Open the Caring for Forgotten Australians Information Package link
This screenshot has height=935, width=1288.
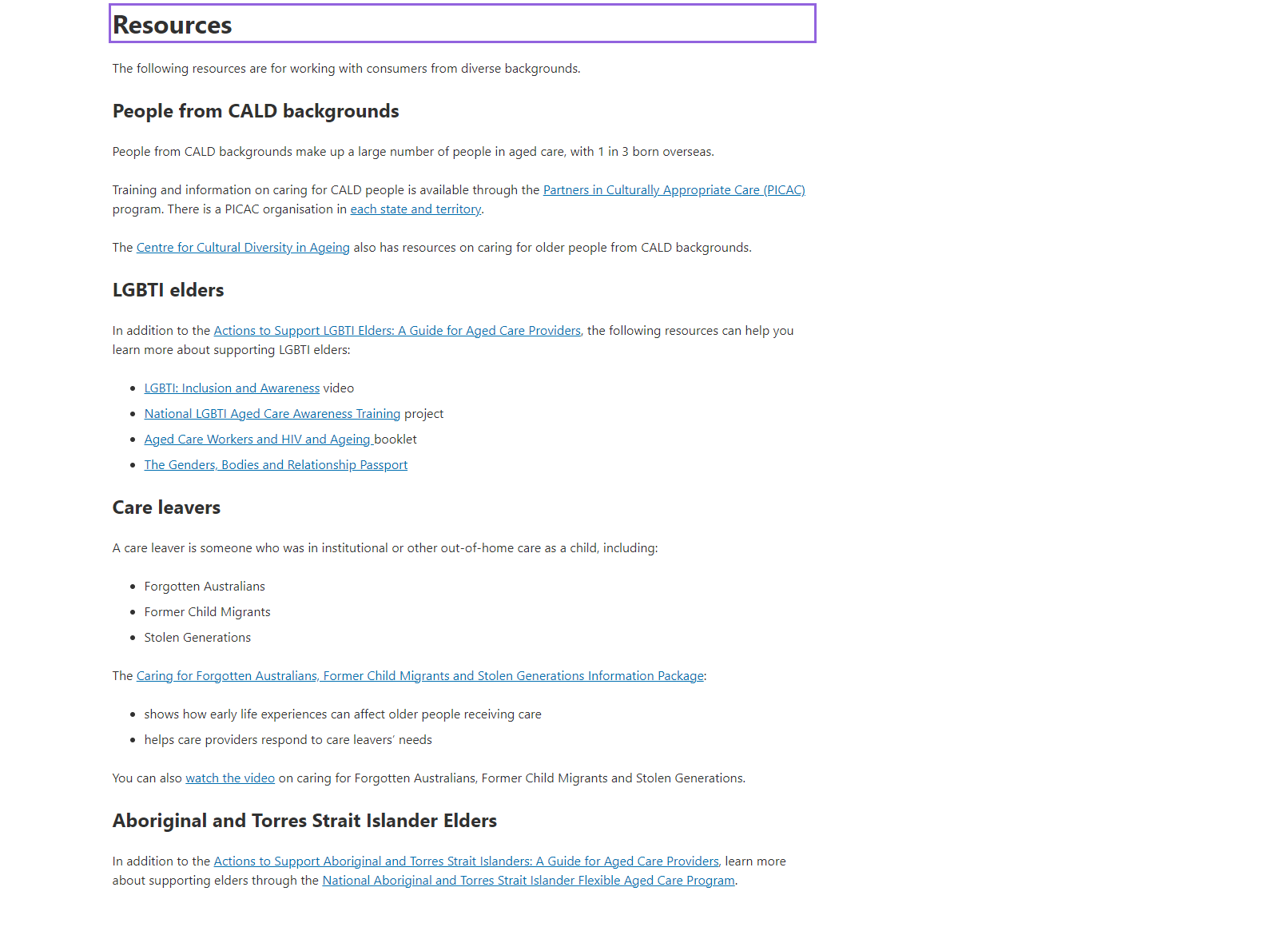point(419,676)
